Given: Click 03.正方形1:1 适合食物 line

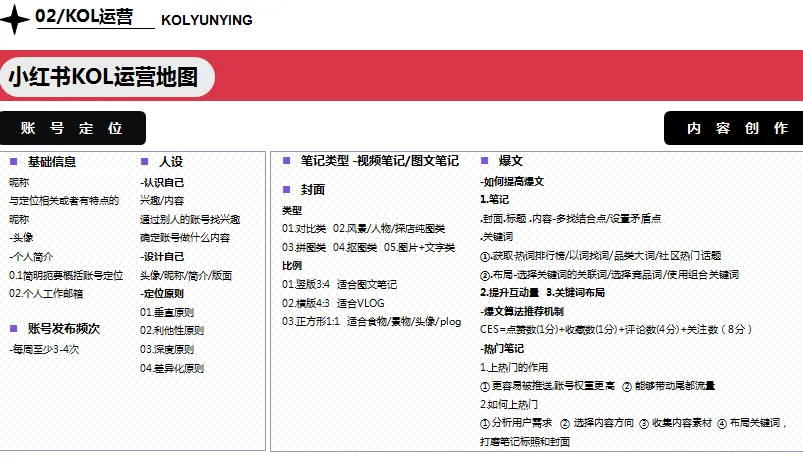Looking at the screenshot, I should click(x=371, y=322).
